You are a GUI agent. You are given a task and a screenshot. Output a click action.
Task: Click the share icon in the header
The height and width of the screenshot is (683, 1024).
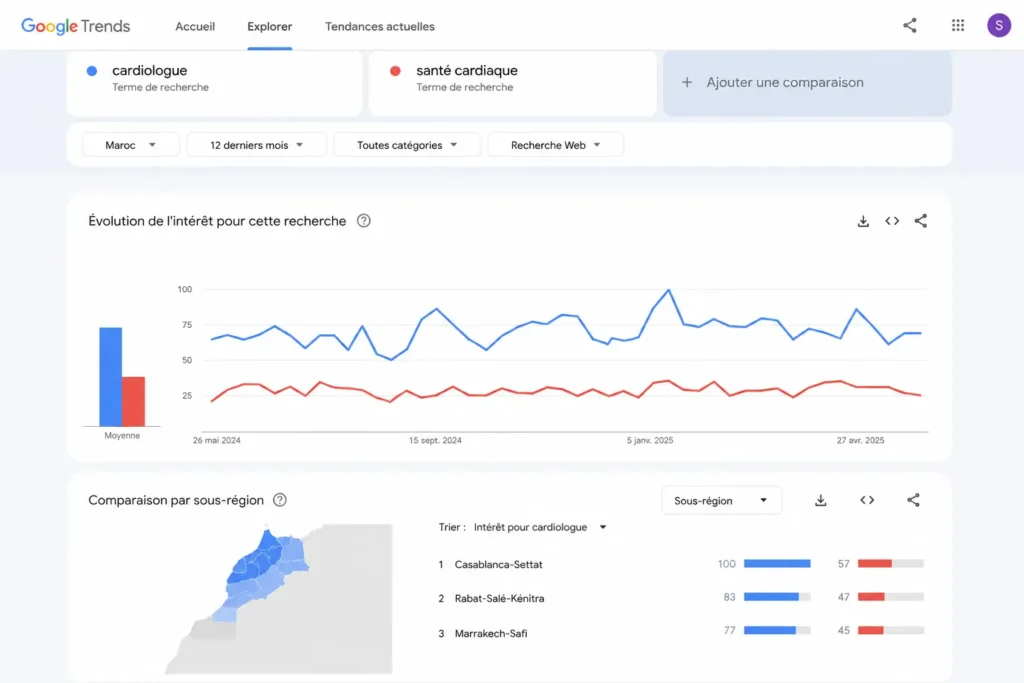tap(910, 25)
